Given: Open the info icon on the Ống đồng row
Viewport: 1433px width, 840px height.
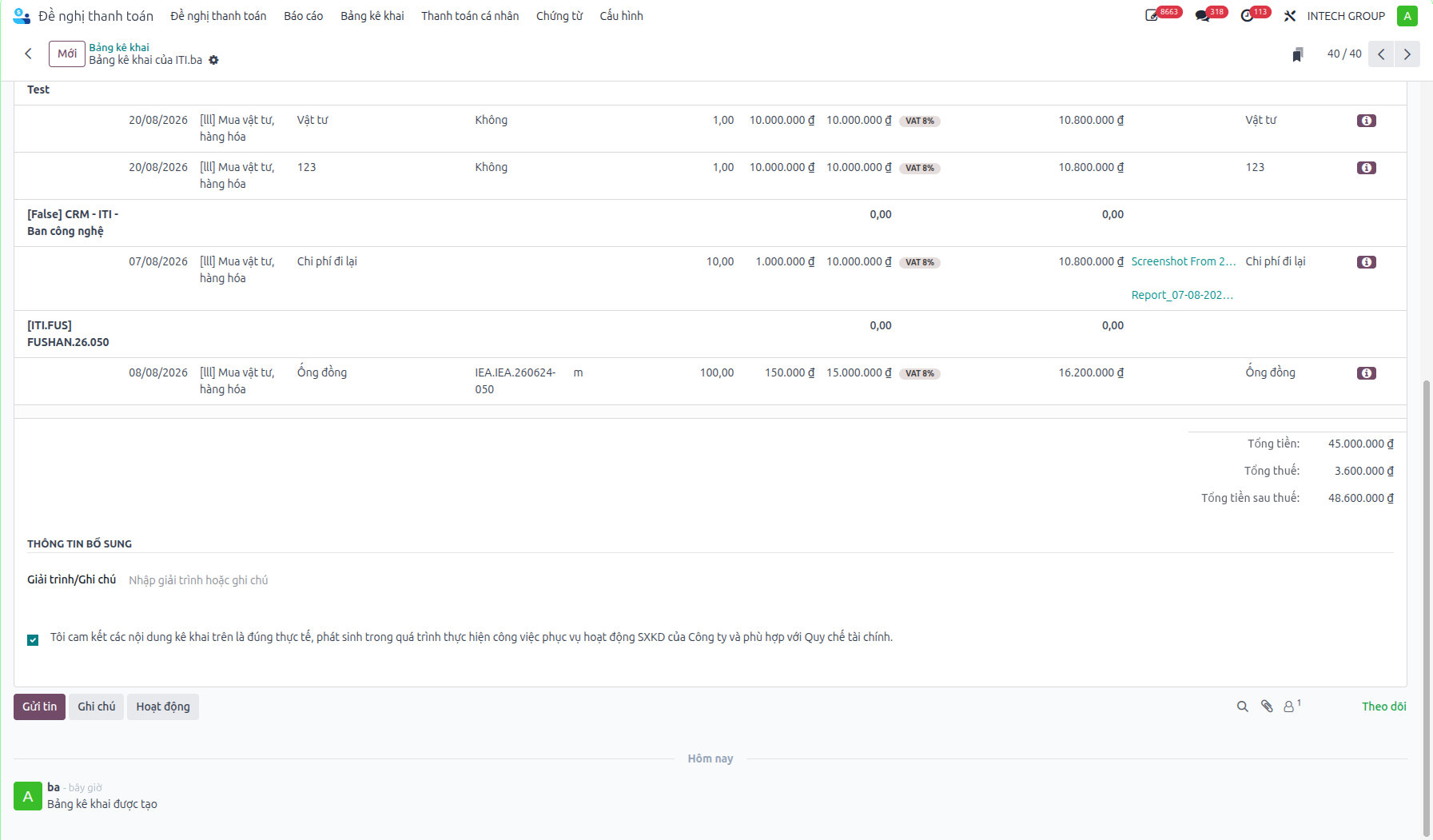Looking at the screenshot, I should pyautogui.click(x=1367, y=373).
